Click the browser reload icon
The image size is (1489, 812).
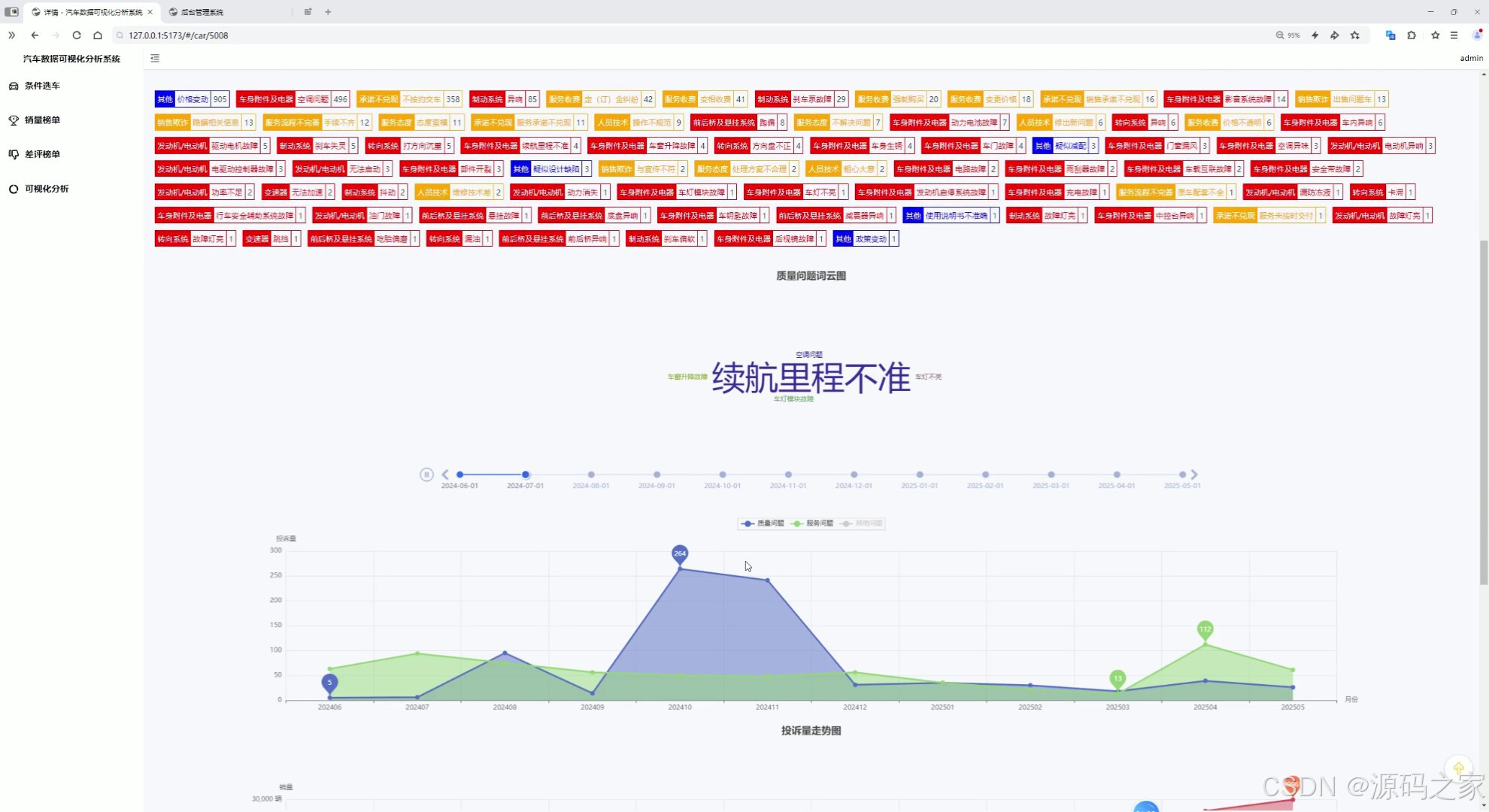point(77,35)
